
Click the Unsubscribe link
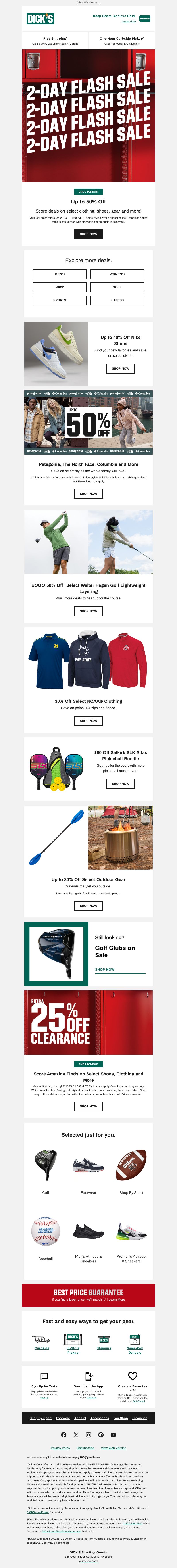[86, 1448]
